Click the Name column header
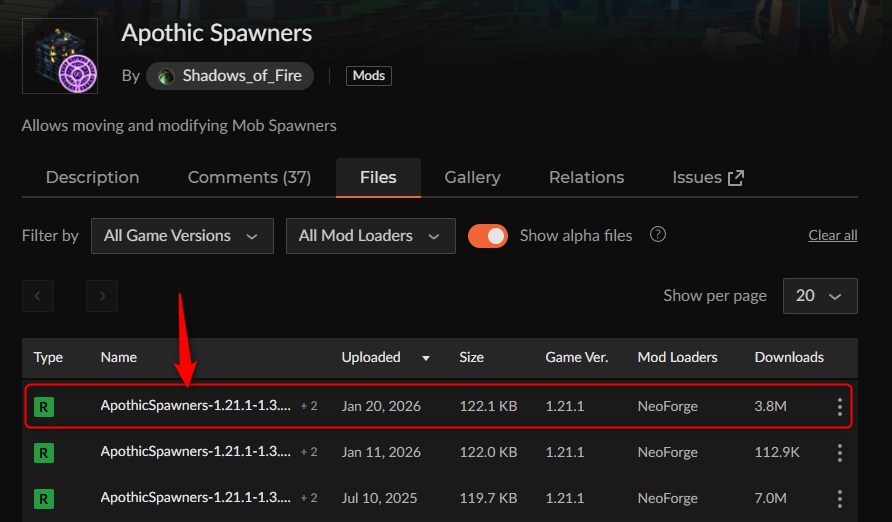Screen dimensions: 892x522 click(119, 357)
